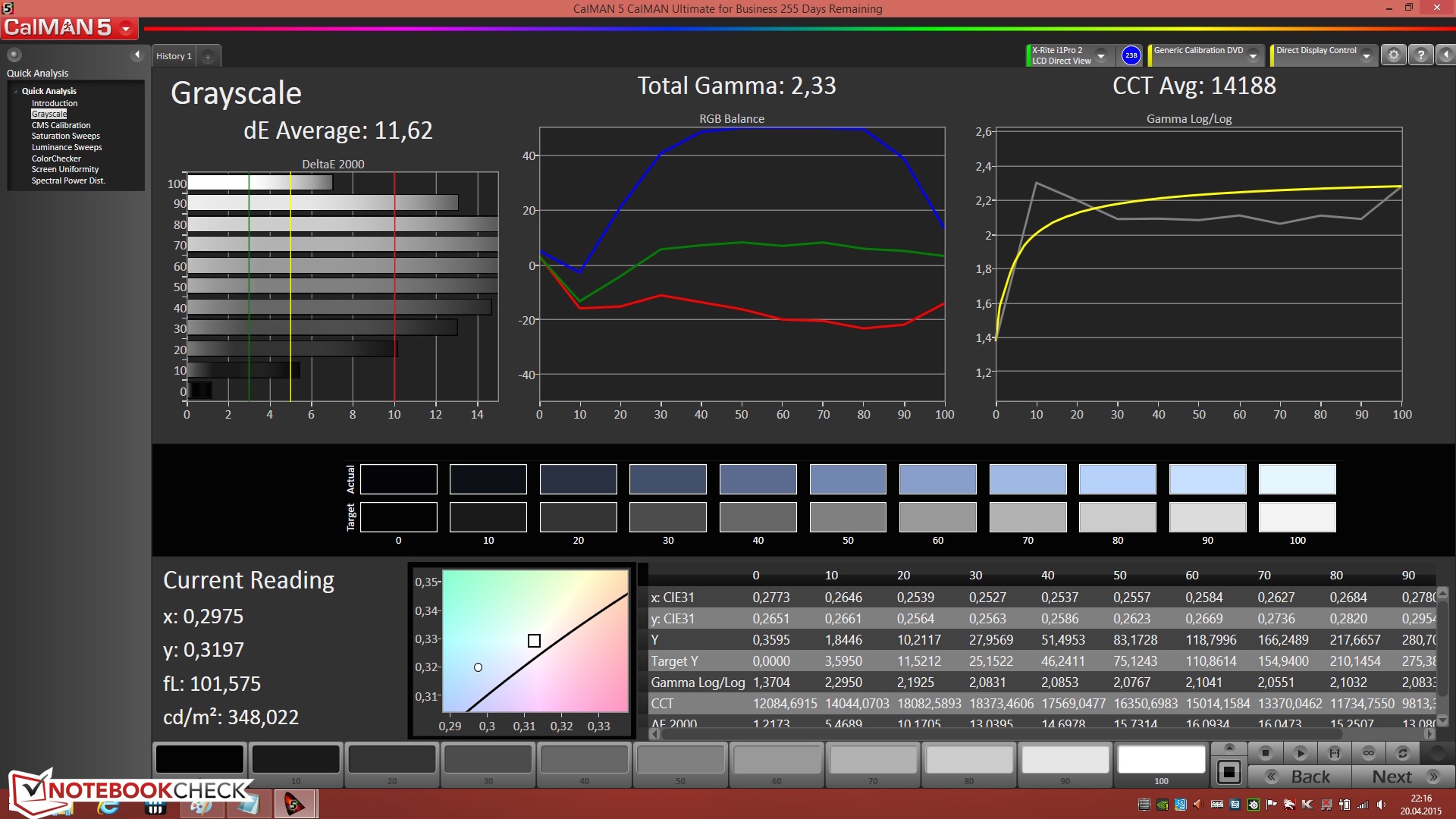The image size is (1456, 819).
Task: Expand the Generic Calibration DVD source dropdown
Action: pos(1254,56)
